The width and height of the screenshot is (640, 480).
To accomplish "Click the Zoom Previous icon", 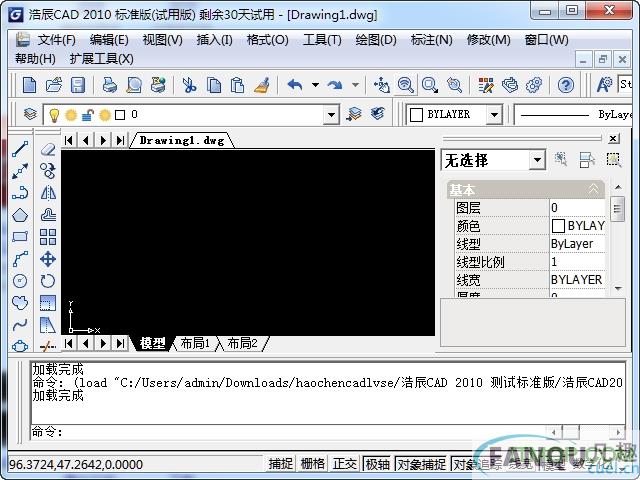I will [x=454, y=85].
